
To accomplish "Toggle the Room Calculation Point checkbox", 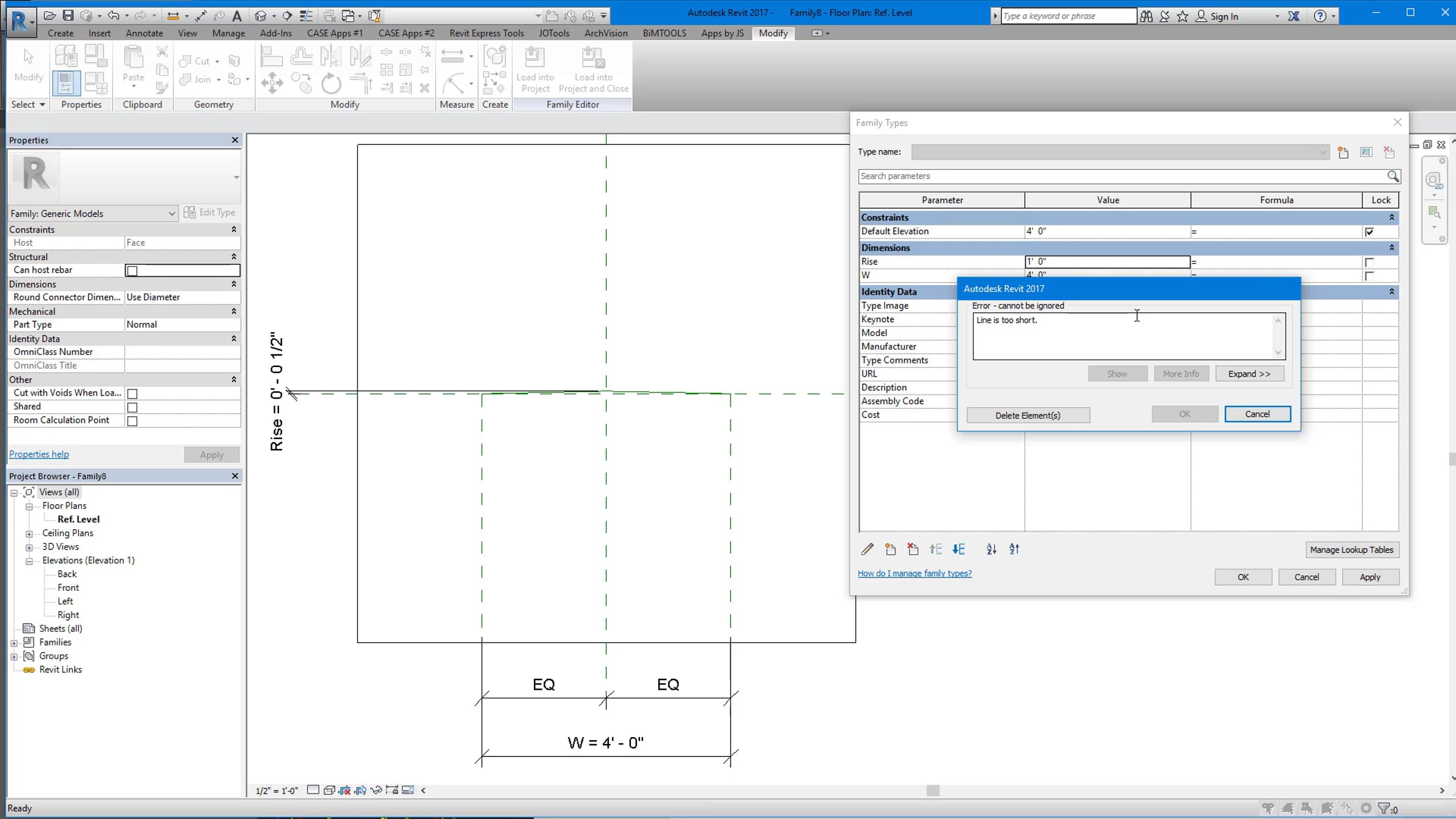I will 132,421.
